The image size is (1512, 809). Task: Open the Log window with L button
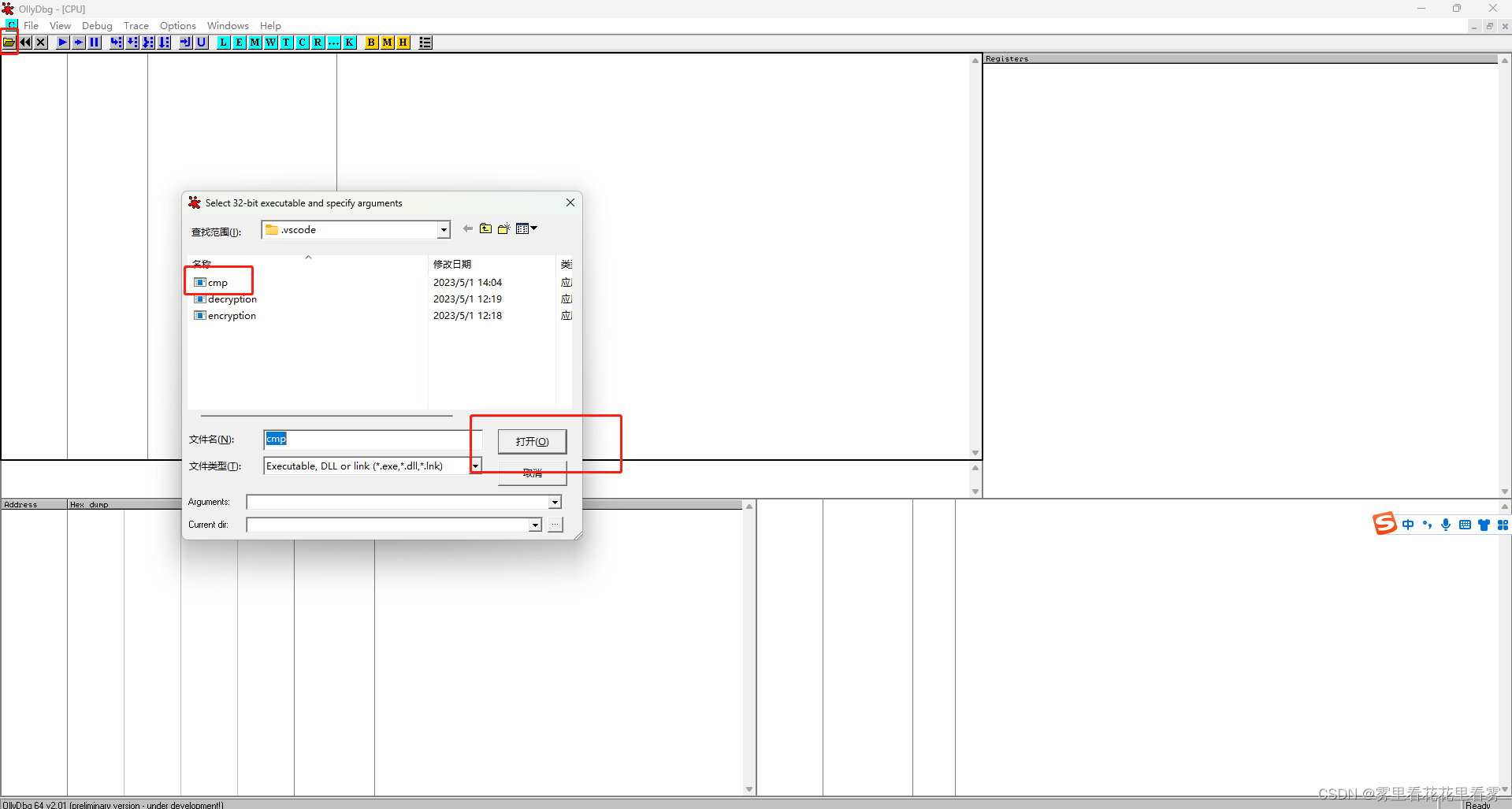click(224, 43)
